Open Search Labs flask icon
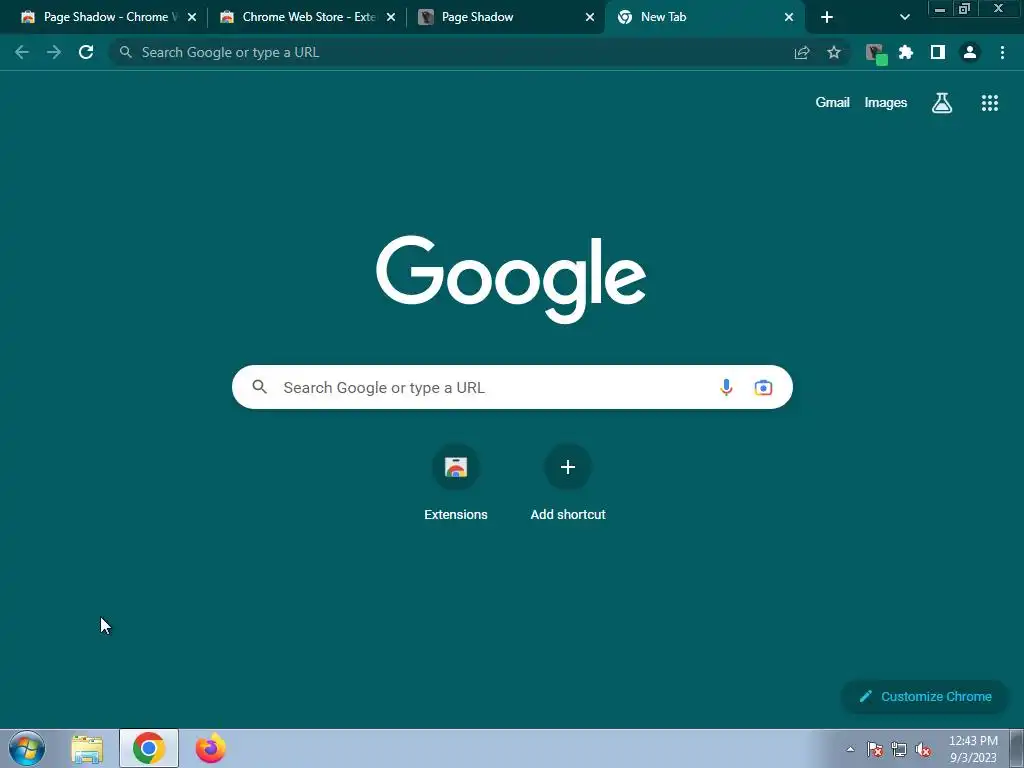1024x768 pixels. tap(942, 103)
